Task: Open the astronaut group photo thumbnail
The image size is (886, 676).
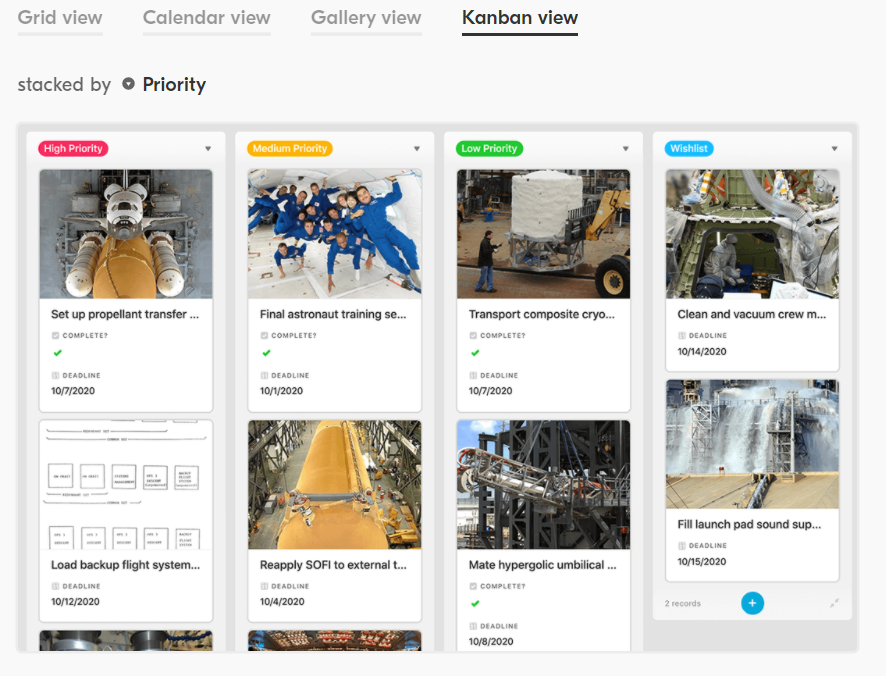Action: pyautogui.click(x=335, y=233)
